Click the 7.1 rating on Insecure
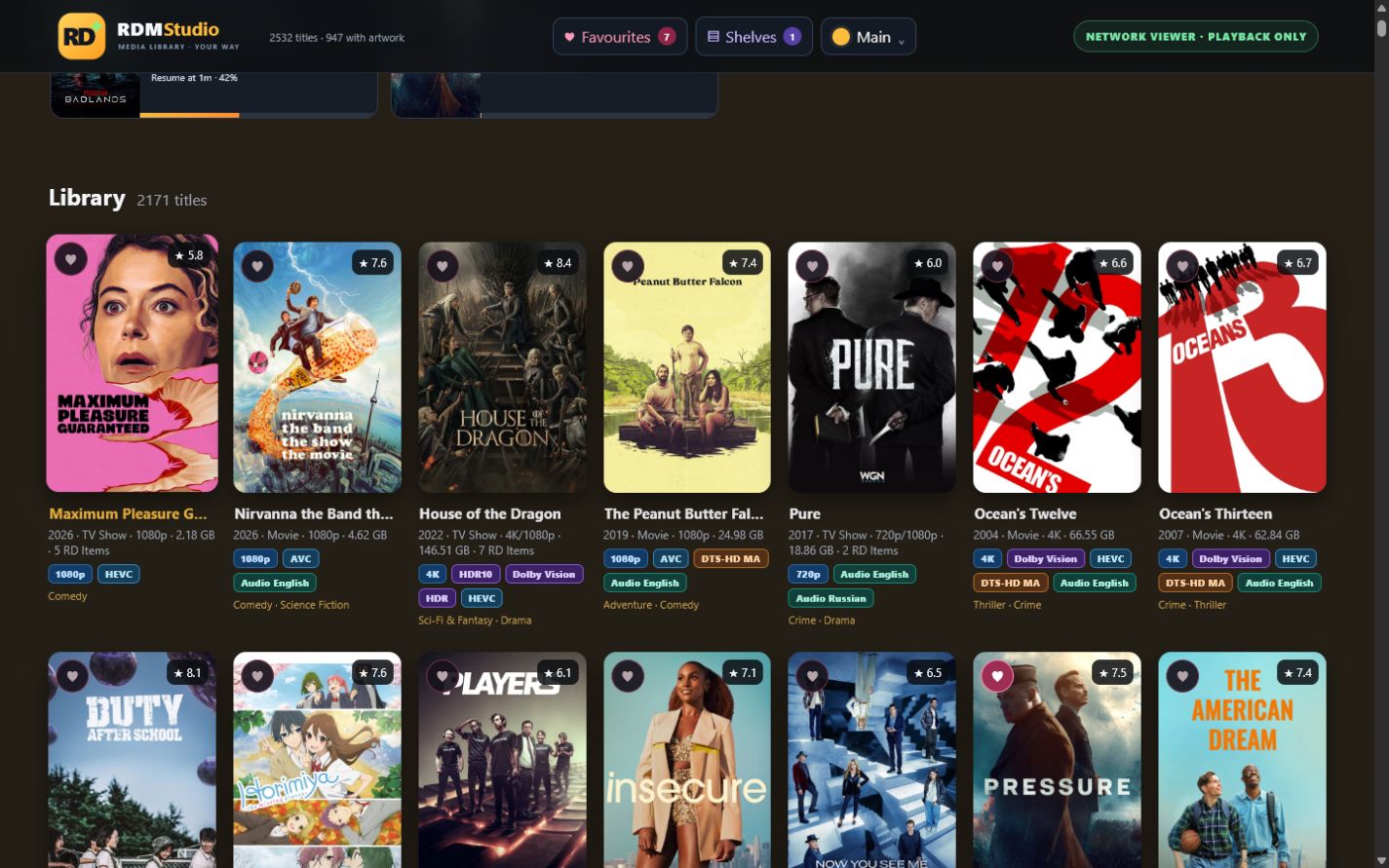This screenshot has width=1389, height=868. (743, 673)
